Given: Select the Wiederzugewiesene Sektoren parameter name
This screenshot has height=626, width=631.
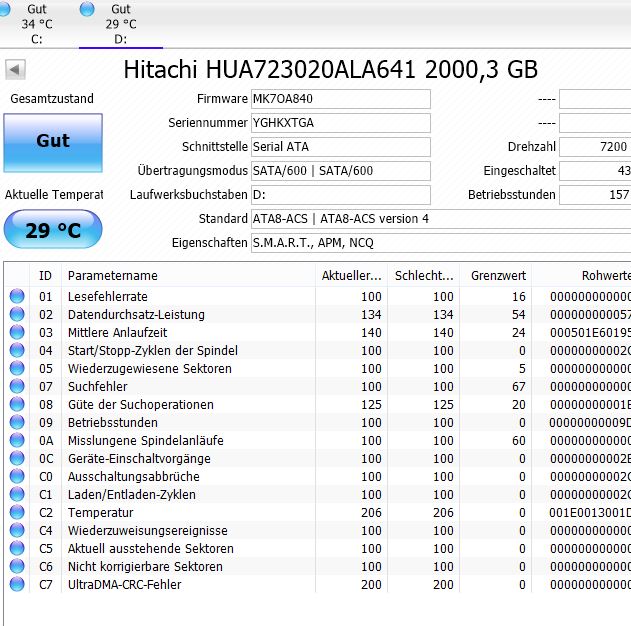Looking at the screenshot, I should pos(150,369).
